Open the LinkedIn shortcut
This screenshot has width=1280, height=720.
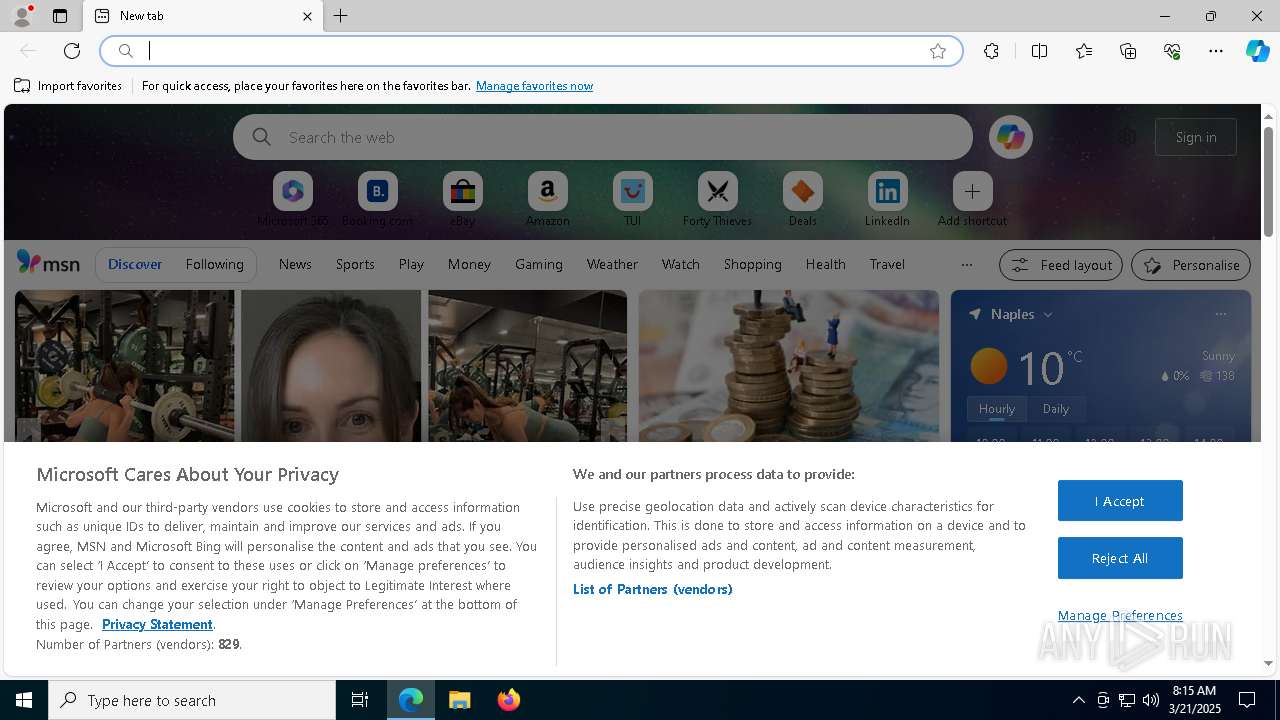(x=887, y=200)
